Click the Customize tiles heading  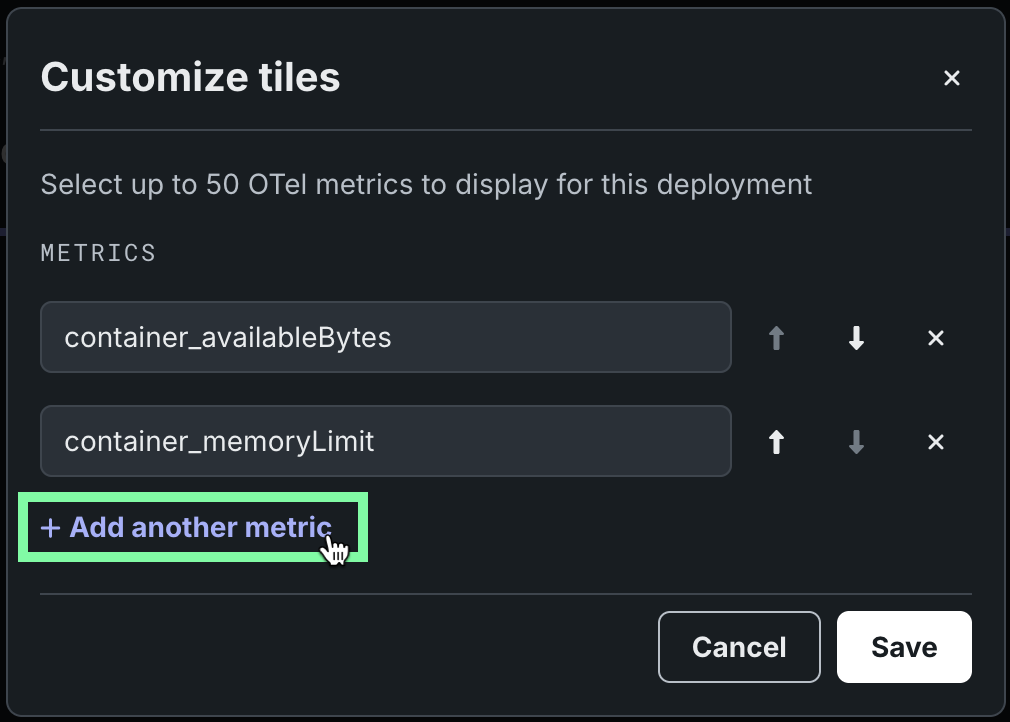pyautogui.click(x=190, y=77)
